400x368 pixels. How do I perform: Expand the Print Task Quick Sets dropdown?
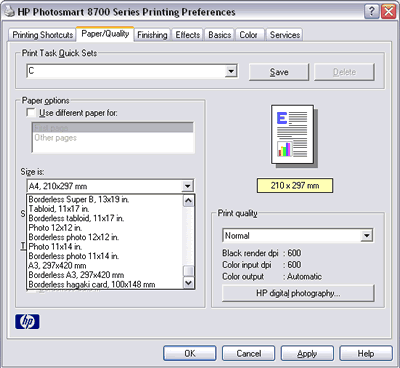231,71
